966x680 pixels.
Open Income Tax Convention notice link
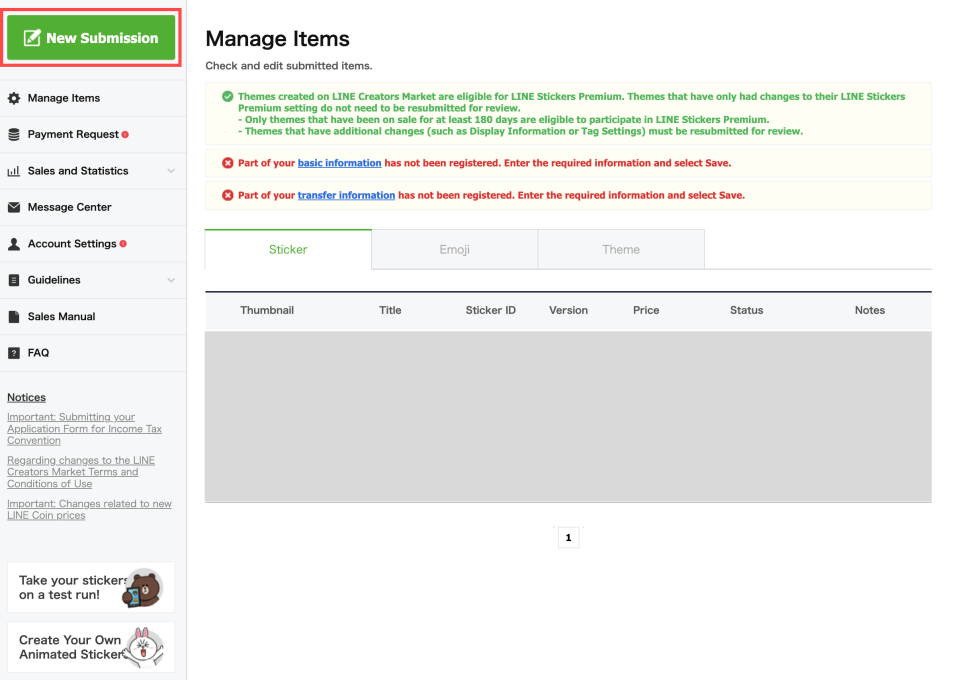coord(84,429)
